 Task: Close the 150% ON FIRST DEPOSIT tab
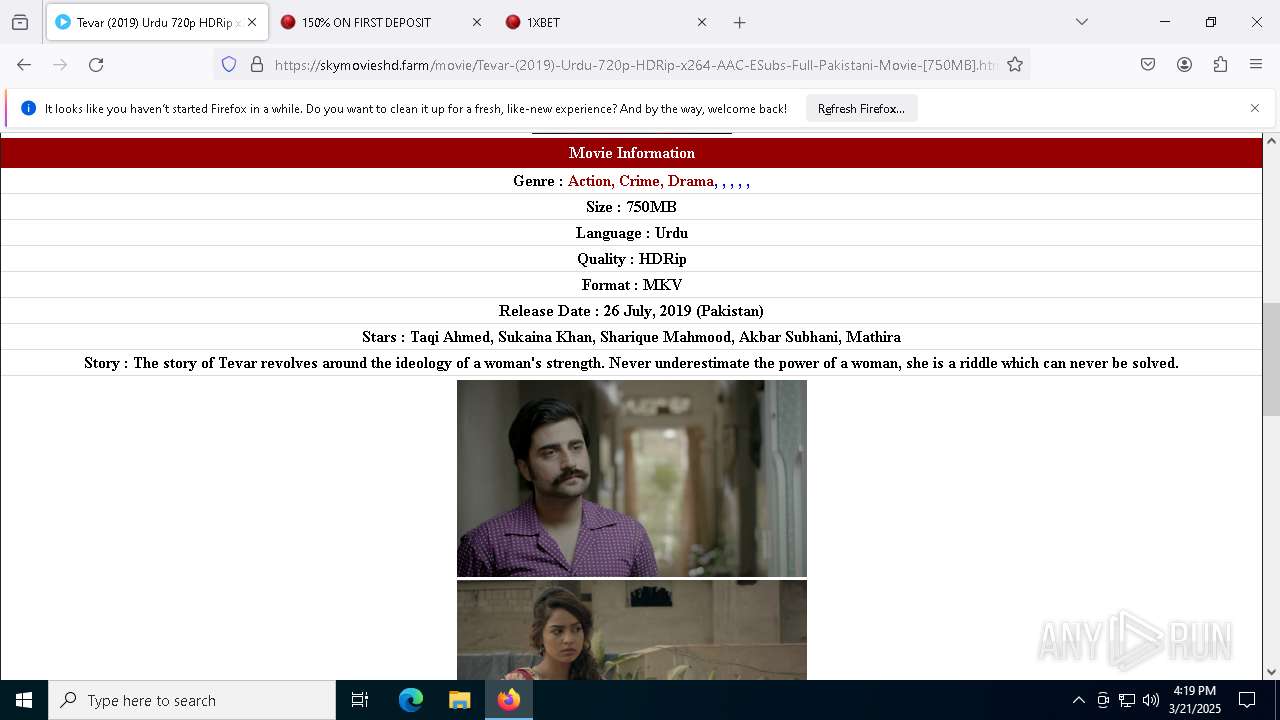tap(477, 22)
